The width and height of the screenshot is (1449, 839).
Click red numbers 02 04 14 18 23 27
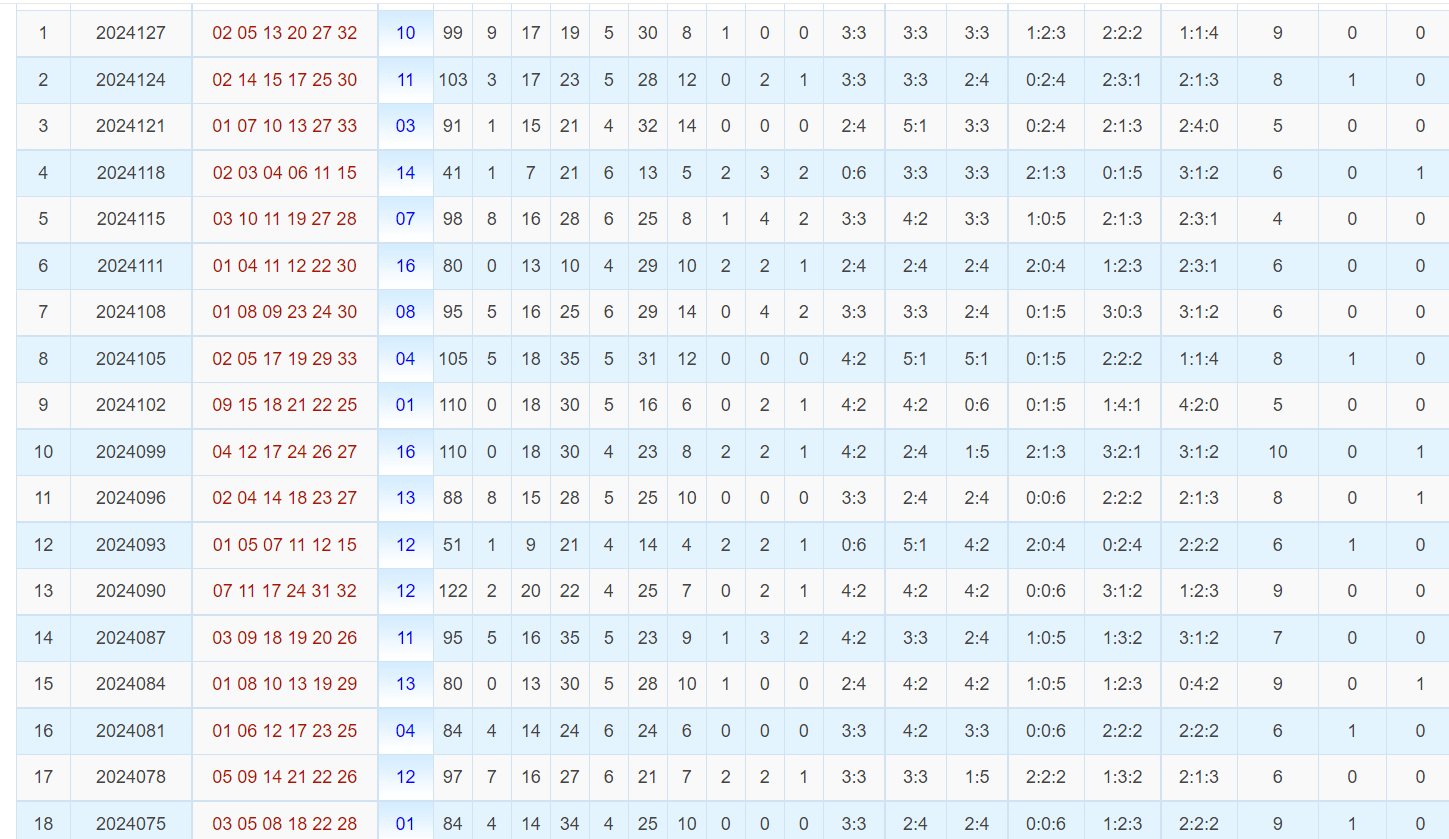tap(285, 498)
